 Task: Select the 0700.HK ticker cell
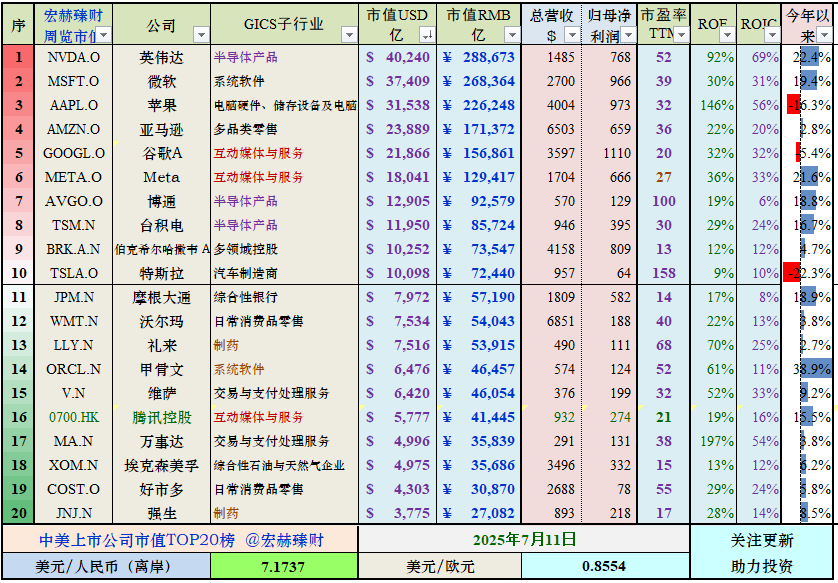[x=73, y=417]
